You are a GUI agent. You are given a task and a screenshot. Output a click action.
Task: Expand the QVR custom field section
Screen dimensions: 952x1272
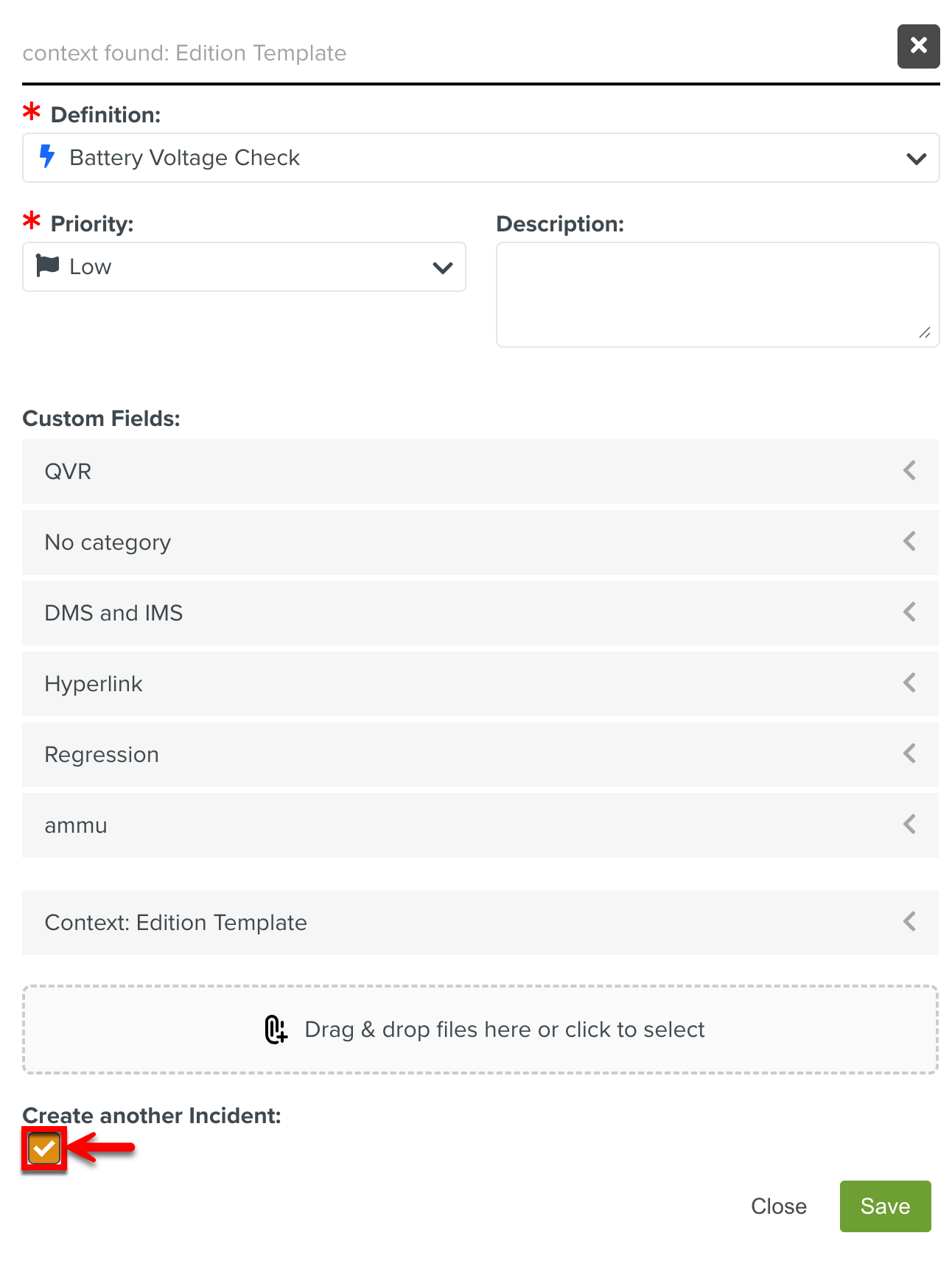(x=910, y=471)
